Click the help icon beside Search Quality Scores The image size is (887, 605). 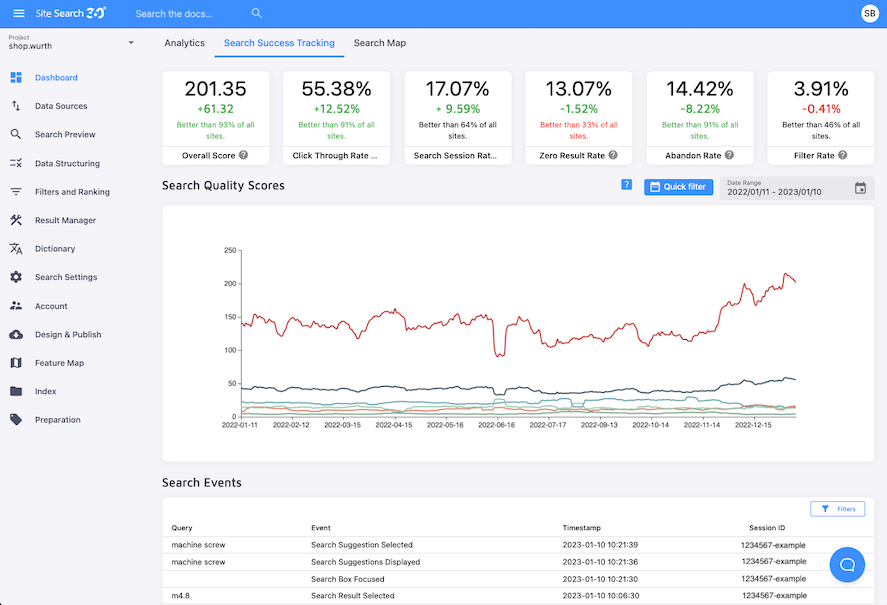coord(626,186)
